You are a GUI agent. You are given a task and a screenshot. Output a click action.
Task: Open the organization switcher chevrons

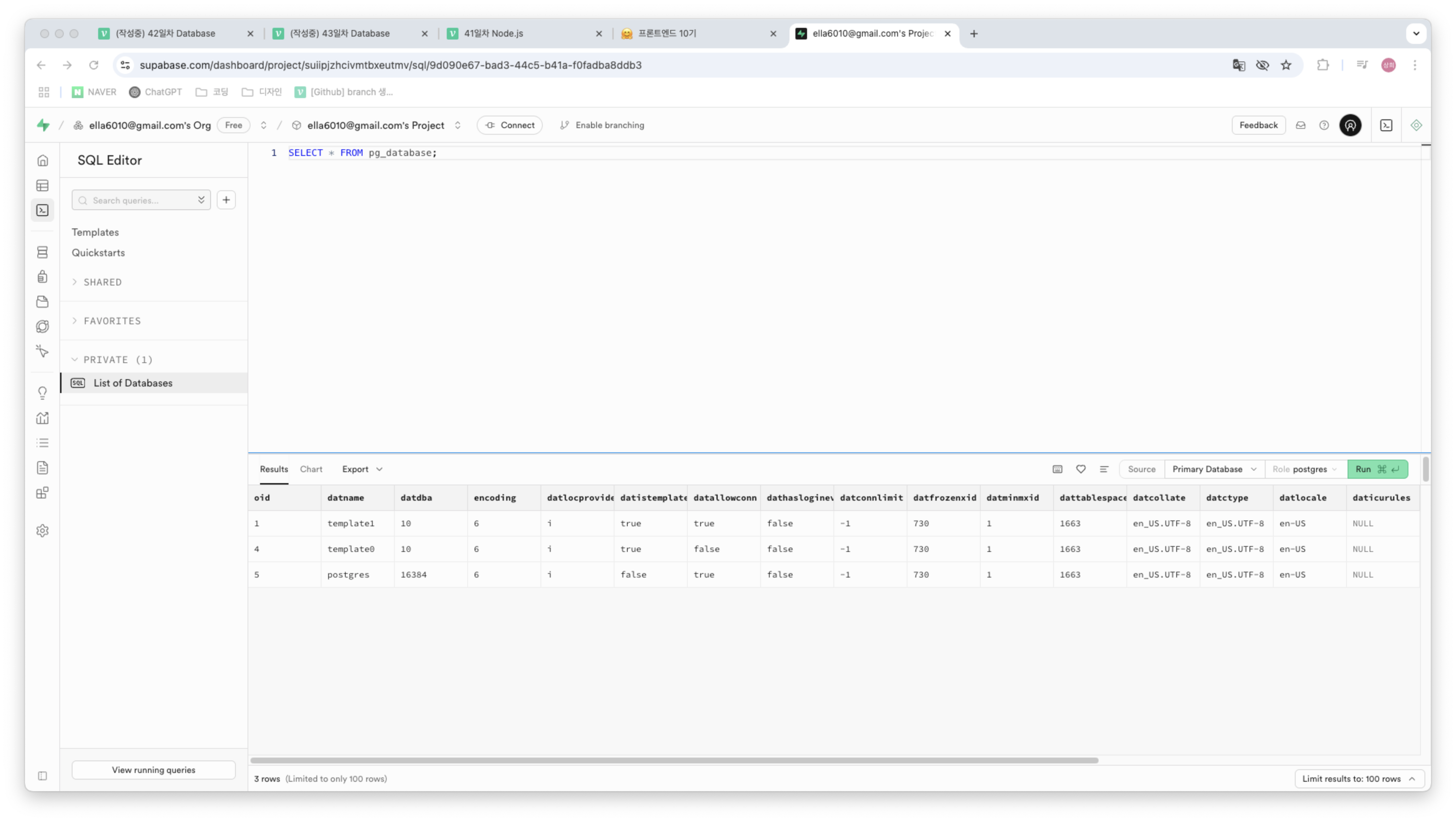tap(263, 125)
